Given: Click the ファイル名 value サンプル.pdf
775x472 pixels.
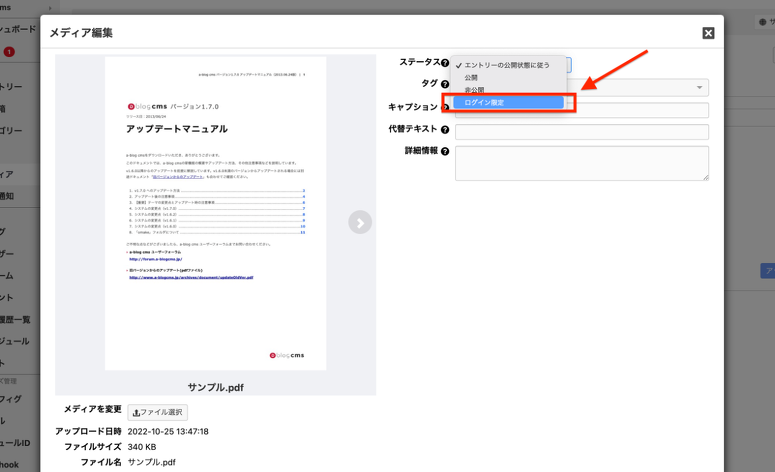Looking at the screenshot, I should click(151, 462).
